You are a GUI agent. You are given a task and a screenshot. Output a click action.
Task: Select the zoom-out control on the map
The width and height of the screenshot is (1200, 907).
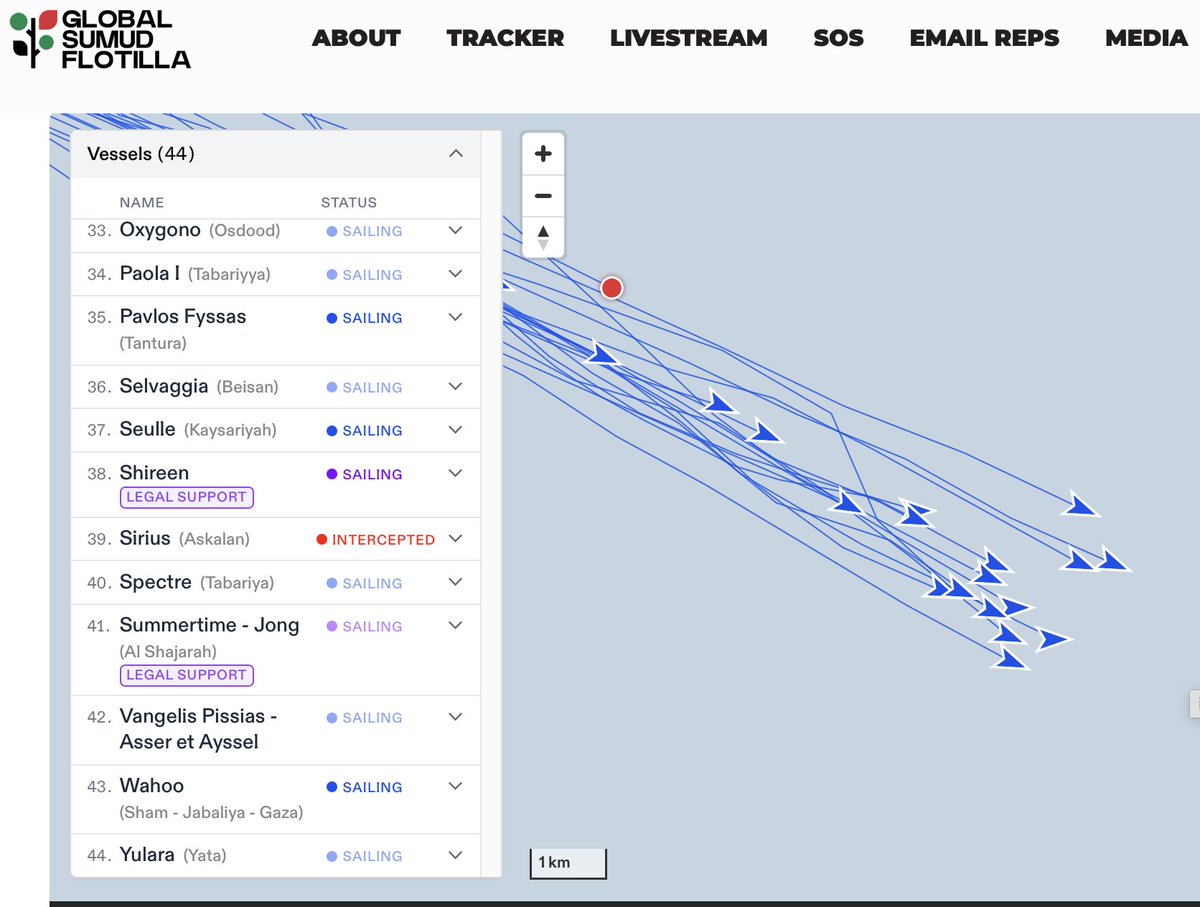[543, 195]
